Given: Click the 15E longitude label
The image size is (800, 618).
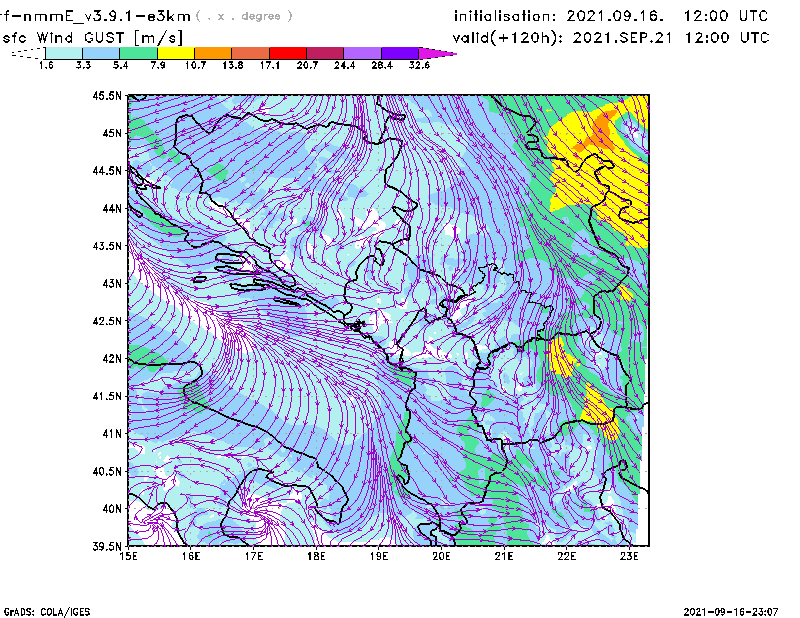Looking at the screenshot, I should point(128,556).
